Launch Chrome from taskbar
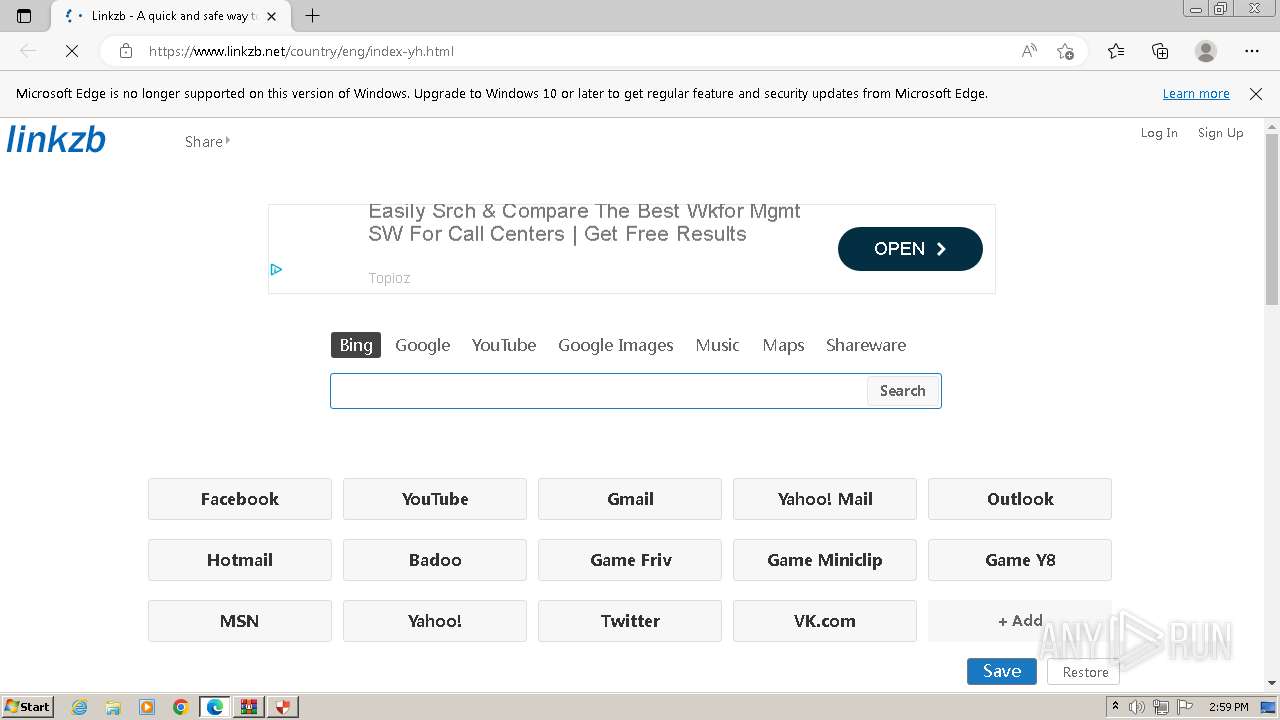Screen dimensions: 1280x720 [181, 707]
